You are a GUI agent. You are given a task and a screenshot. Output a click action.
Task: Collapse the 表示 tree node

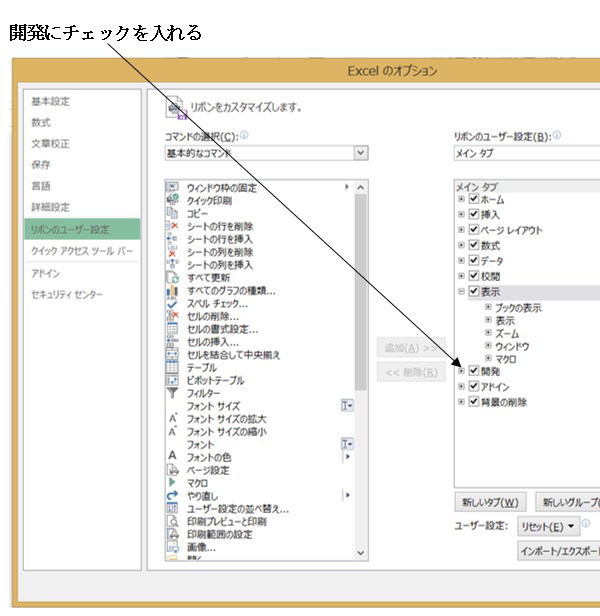[461, 291]
